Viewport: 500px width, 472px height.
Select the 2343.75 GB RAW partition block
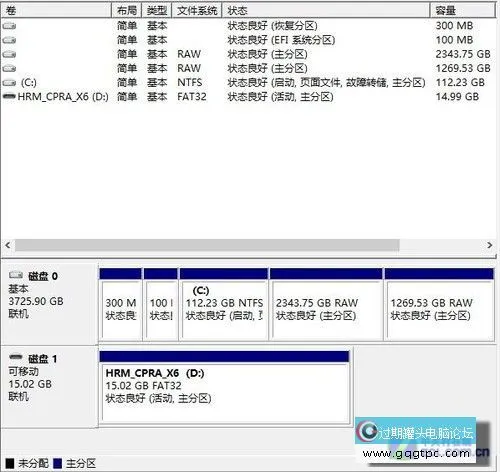pyautogui.click(x=326, y=305)
